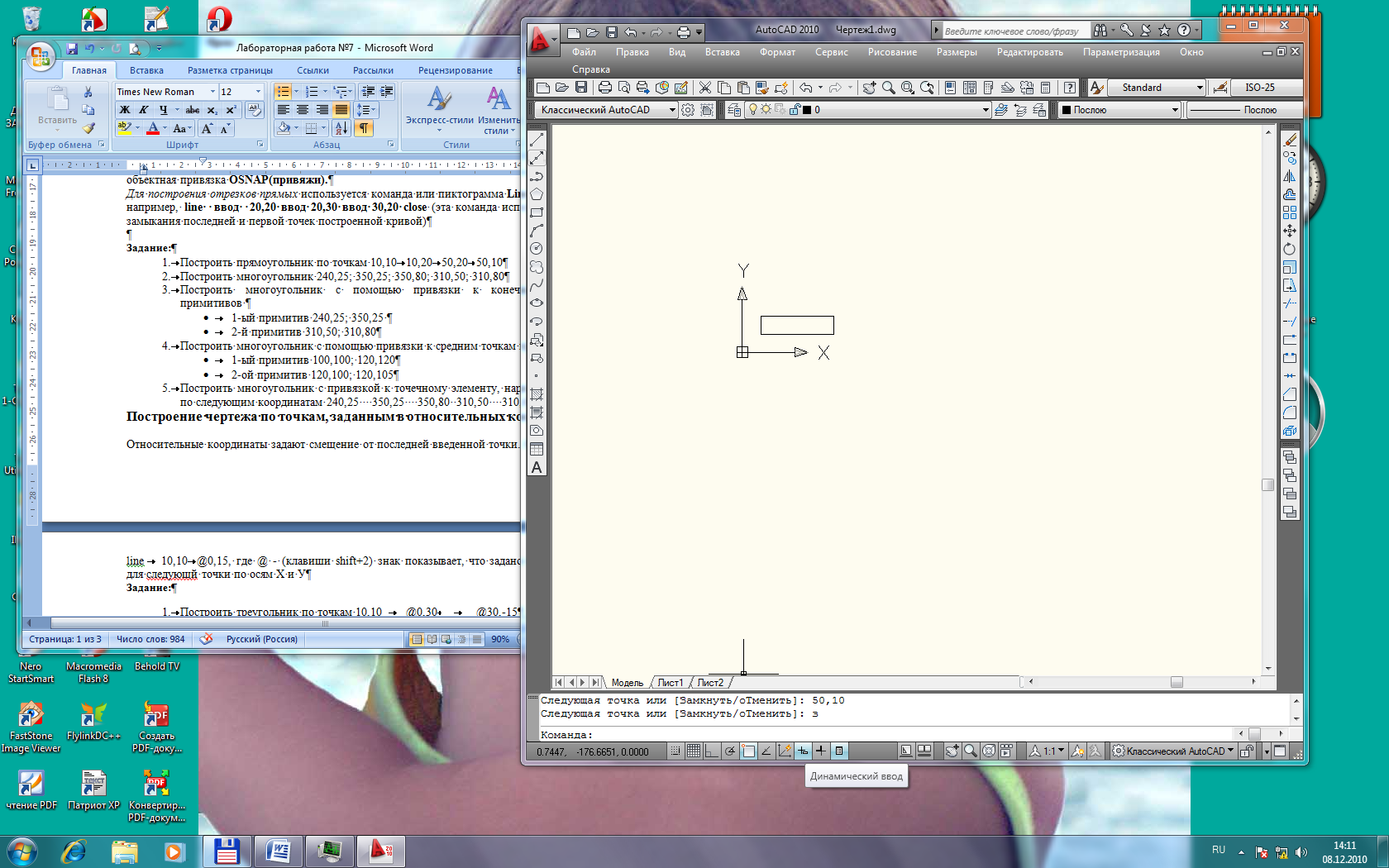Toggle show paragraph marks in Word
1389x868 pixels.
pyautogui.click(x=364, y=128)
